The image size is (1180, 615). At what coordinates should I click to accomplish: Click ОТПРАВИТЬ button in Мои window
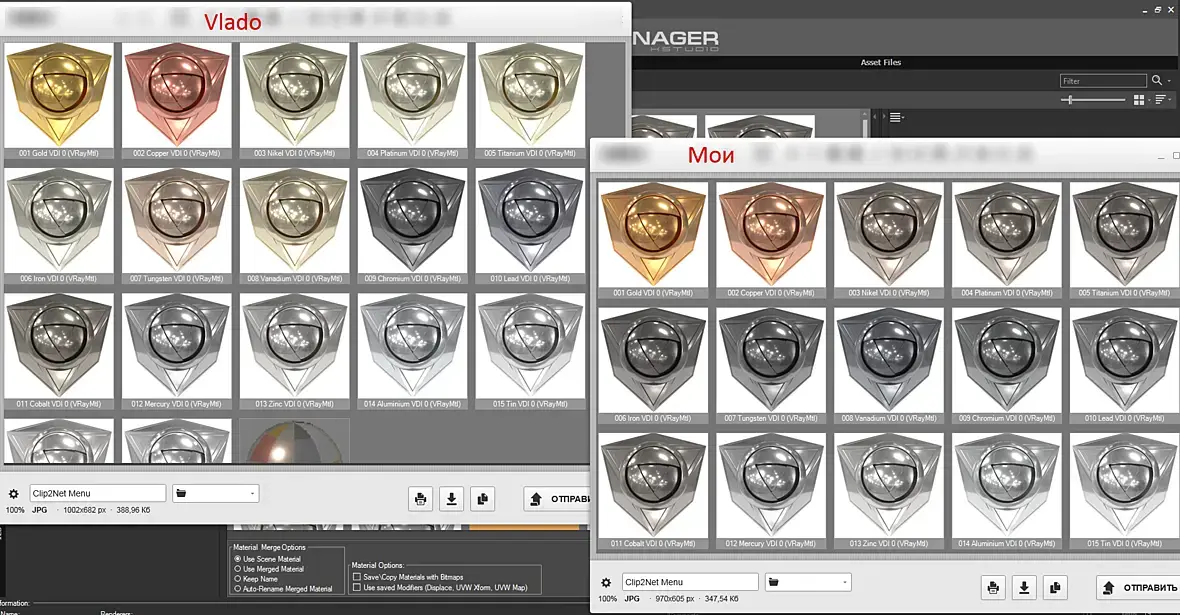pyautogui.click(x=1139, y=588)
